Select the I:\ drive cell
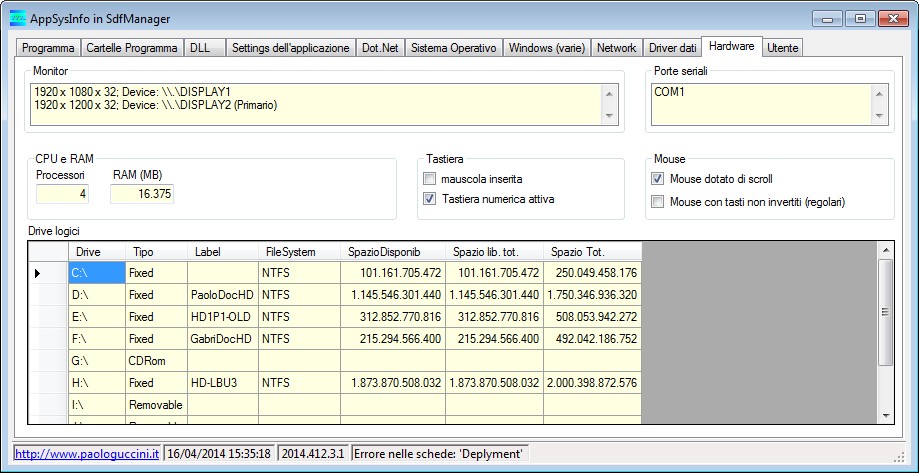Screen dimensions: 919x473 pyautogui.click(x=97, y=405)
